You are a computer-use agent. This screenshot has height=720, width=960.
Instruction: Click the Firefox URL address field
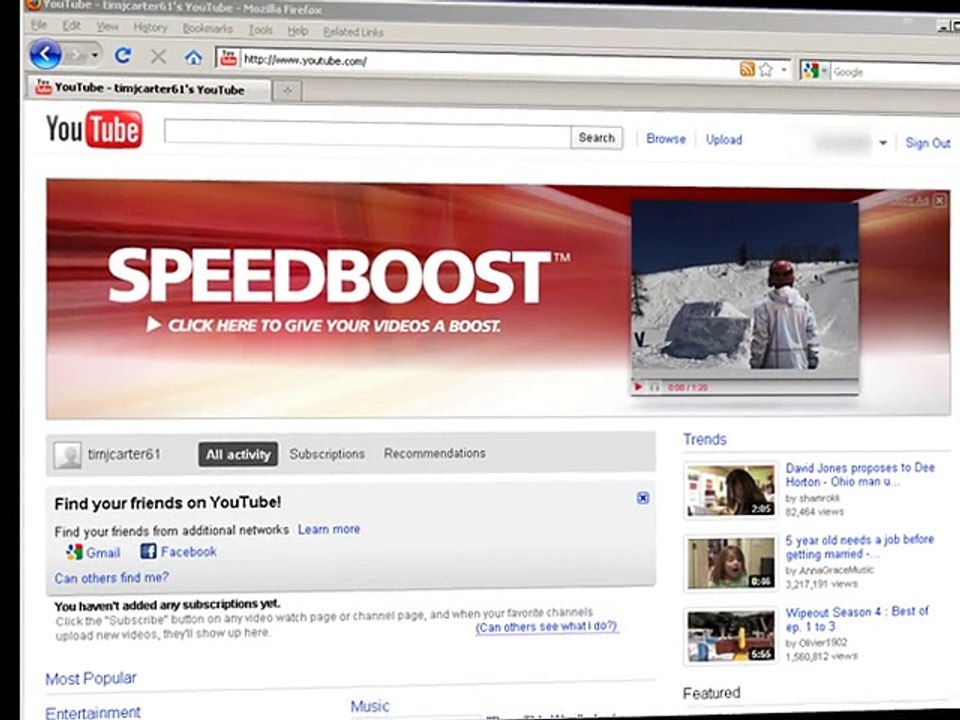coord(488,62)
